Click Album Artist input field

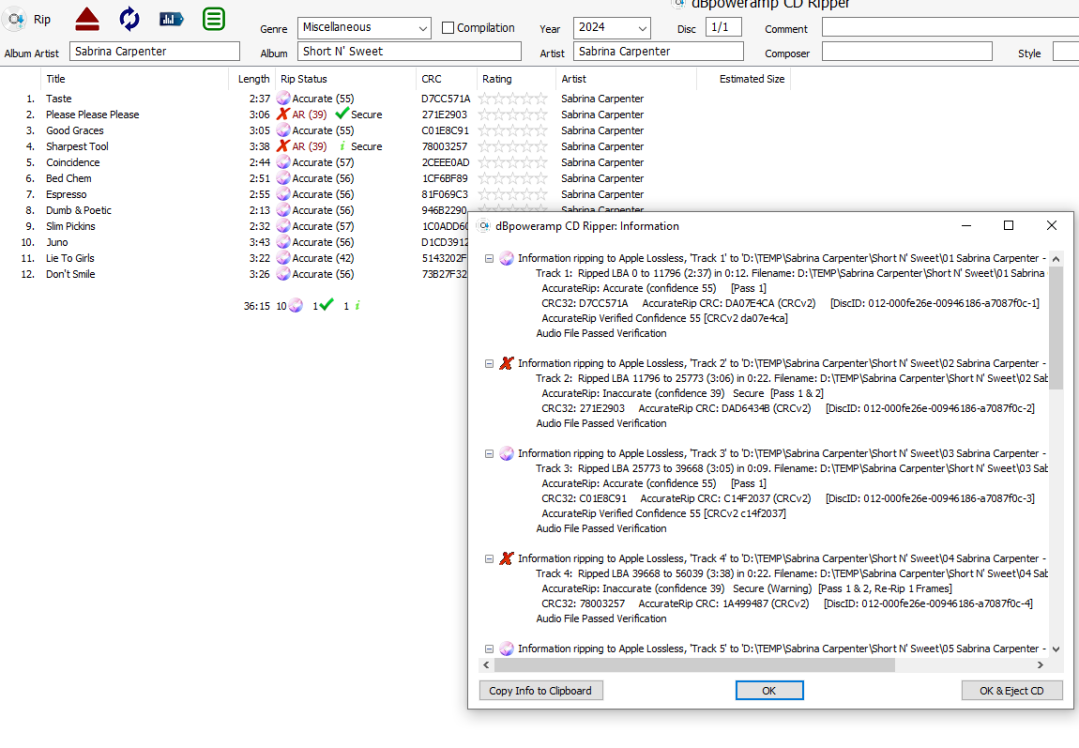coord(155,52)
